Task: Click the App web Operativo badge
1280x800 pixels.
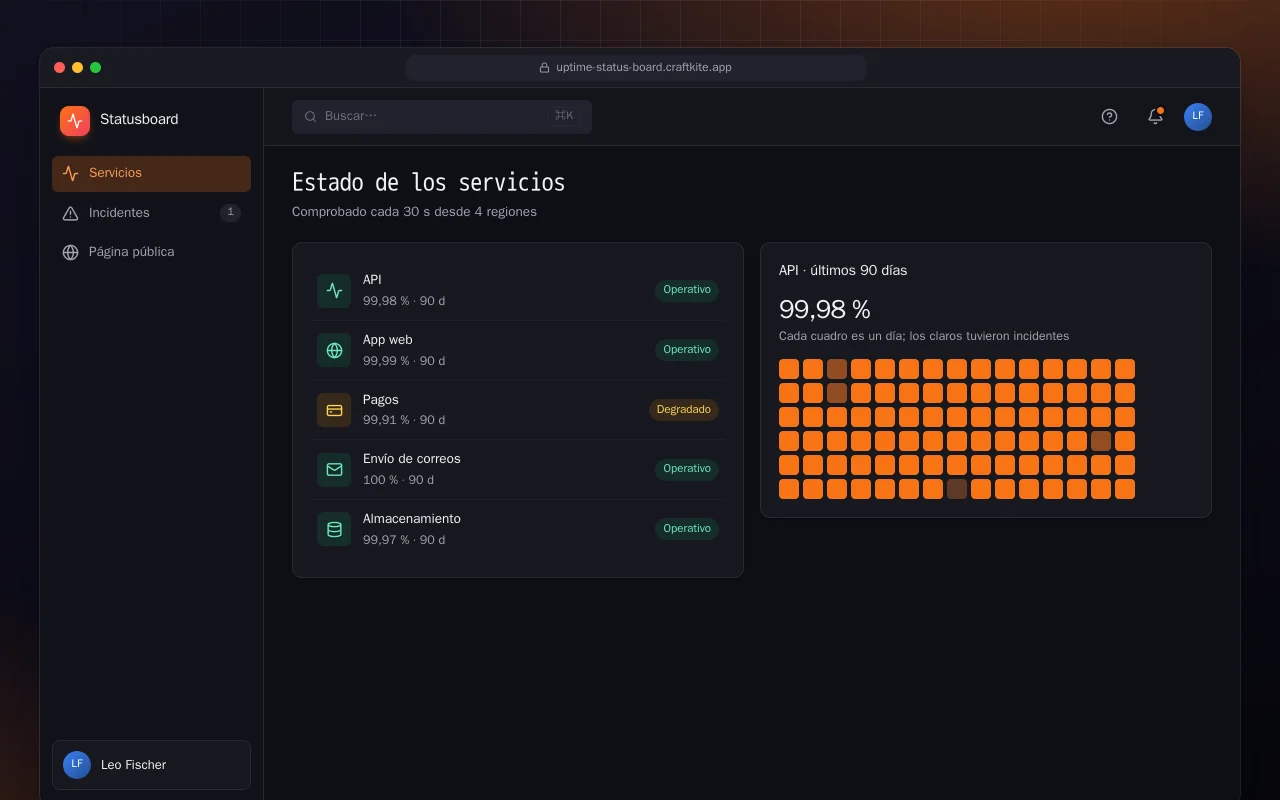Action: coord(687,350)
